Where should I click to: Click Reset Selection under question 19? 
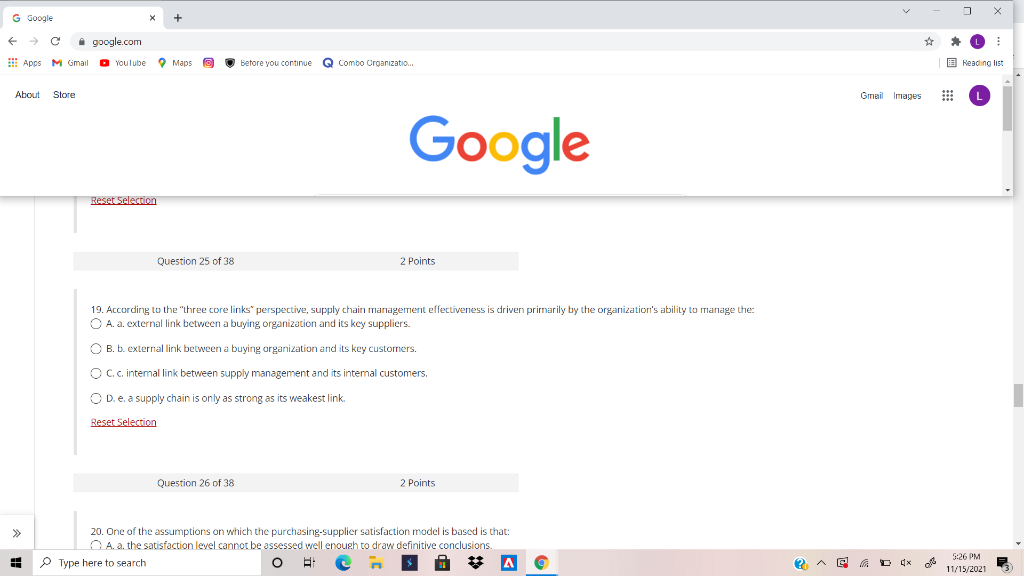point(123,421)
